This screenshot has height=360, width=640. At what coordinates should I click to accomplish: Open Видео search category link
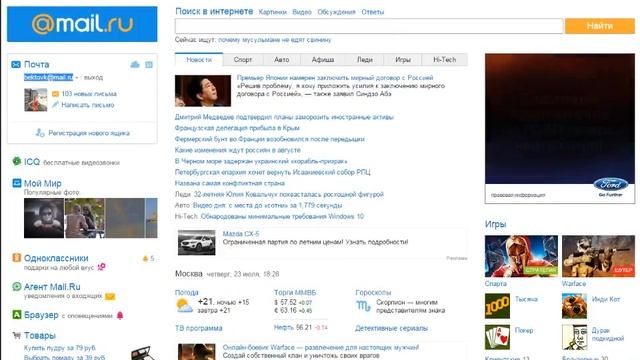tap(302, 12)
